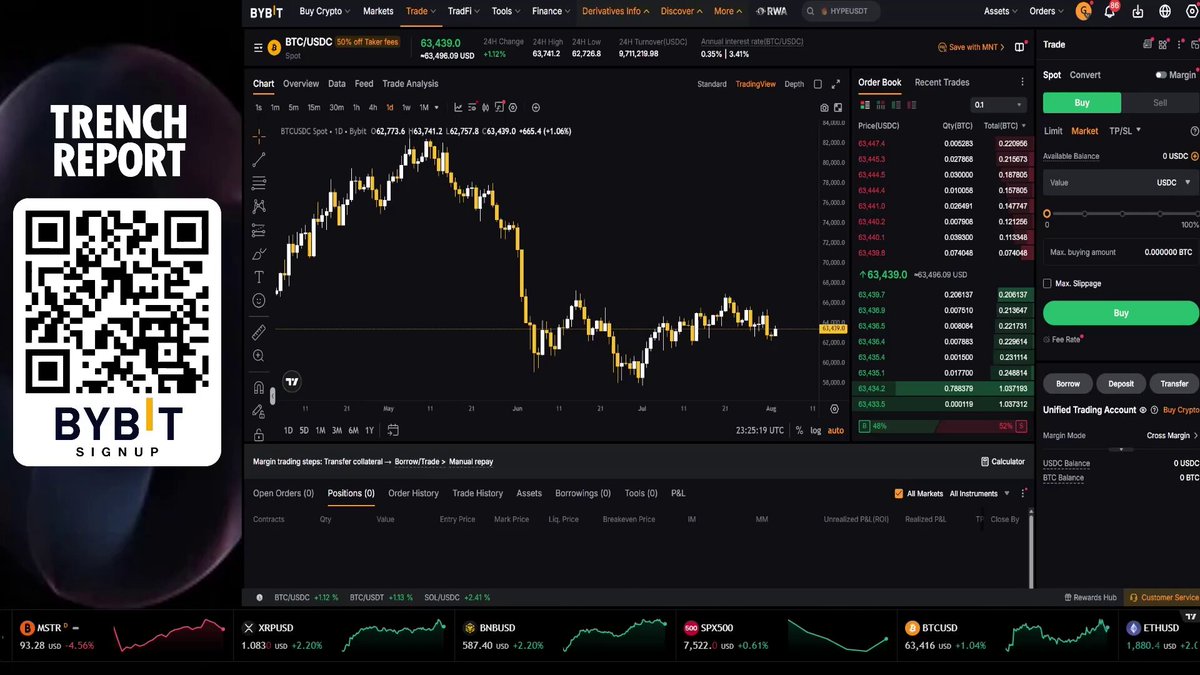This screenshot has height=675, width=1200.
Task: Expand the Assets header menu
Action: coord(1001,12)
